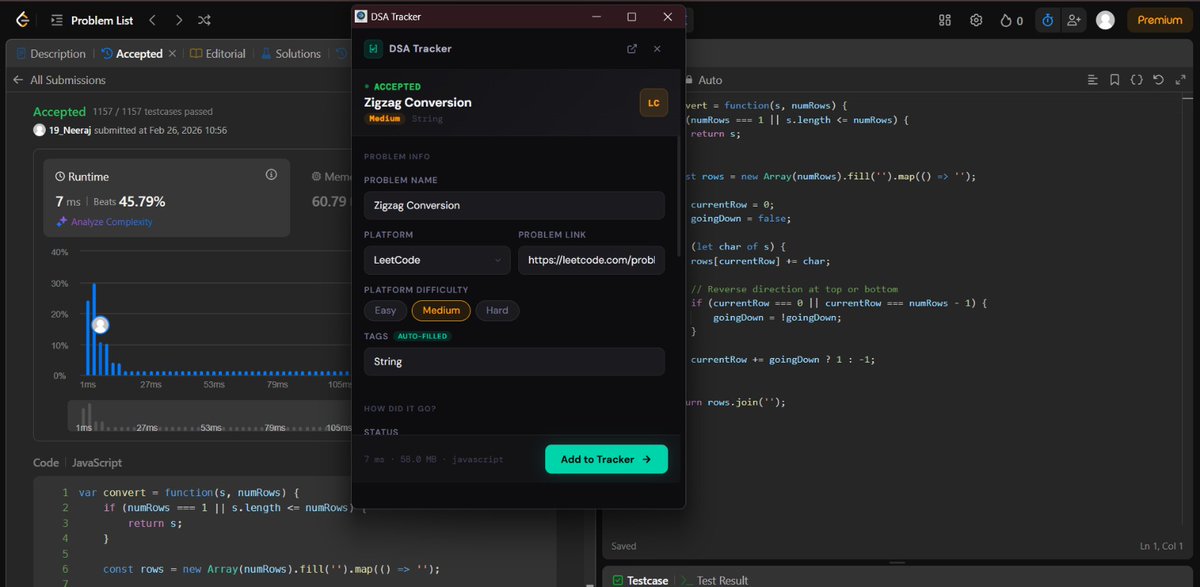This screenshot has width=1200, height=587.
Task: Start the LeetCode timer stopwatch
Action: (x=1047, y=20)
